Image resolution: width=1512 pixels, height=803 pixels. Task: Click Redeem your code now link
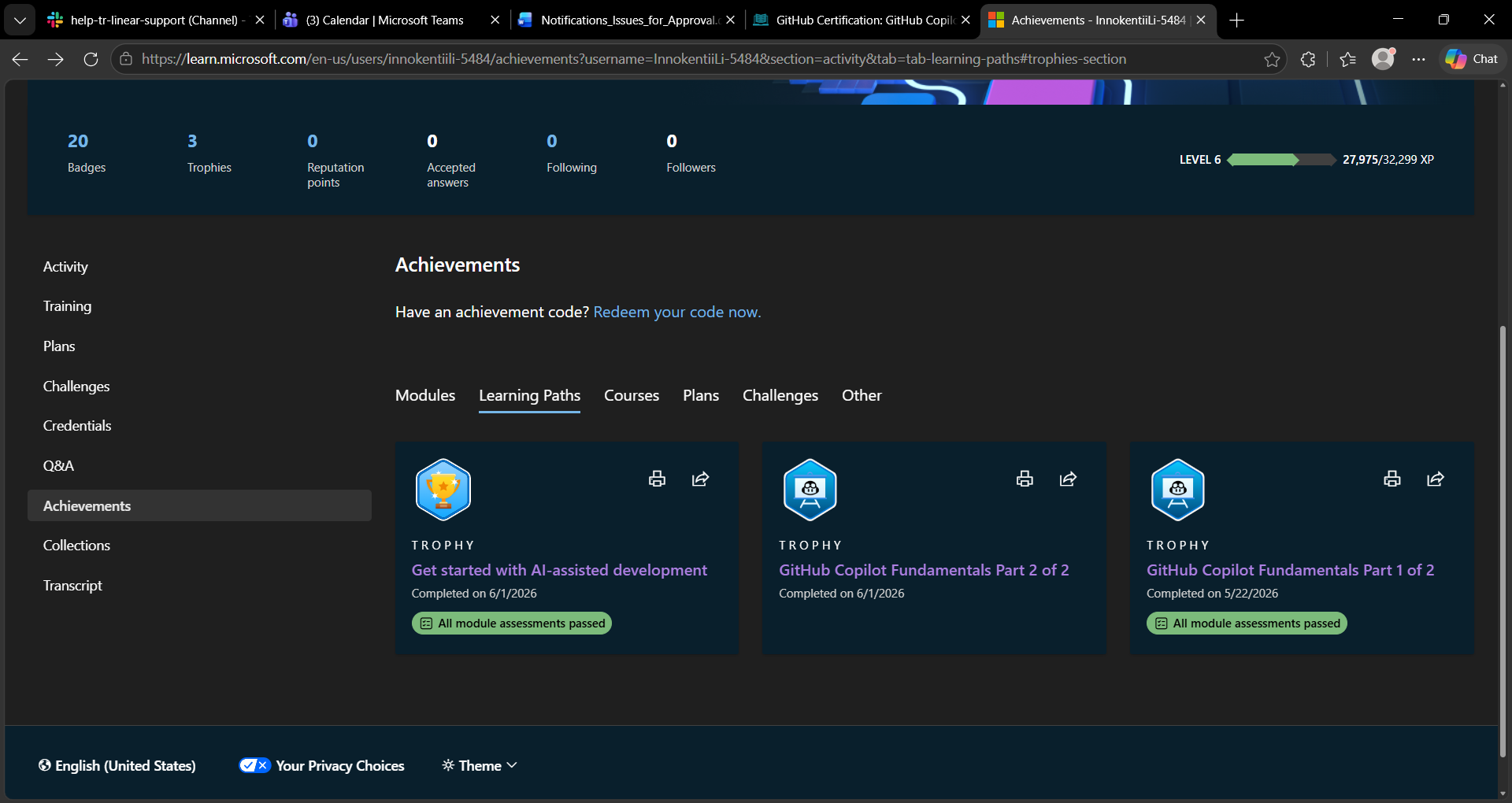tap(676, 312)
